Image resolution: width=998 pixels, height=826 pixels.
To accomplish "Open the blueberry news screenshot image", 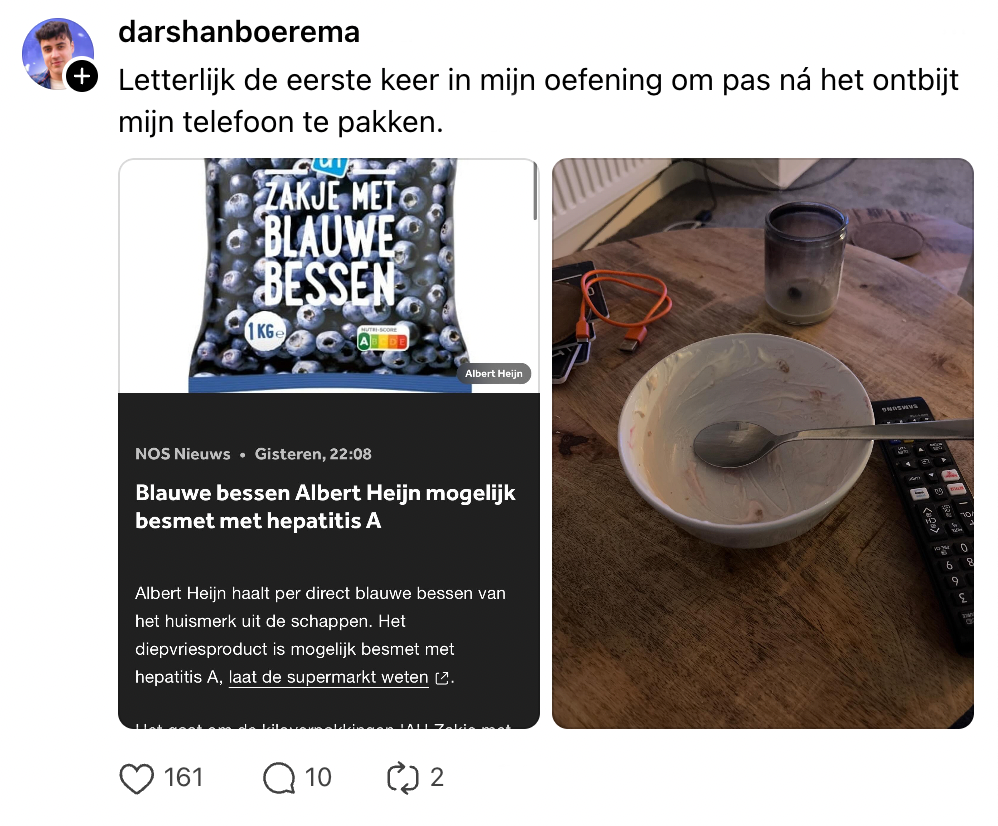I will click(x=329, y=444).
